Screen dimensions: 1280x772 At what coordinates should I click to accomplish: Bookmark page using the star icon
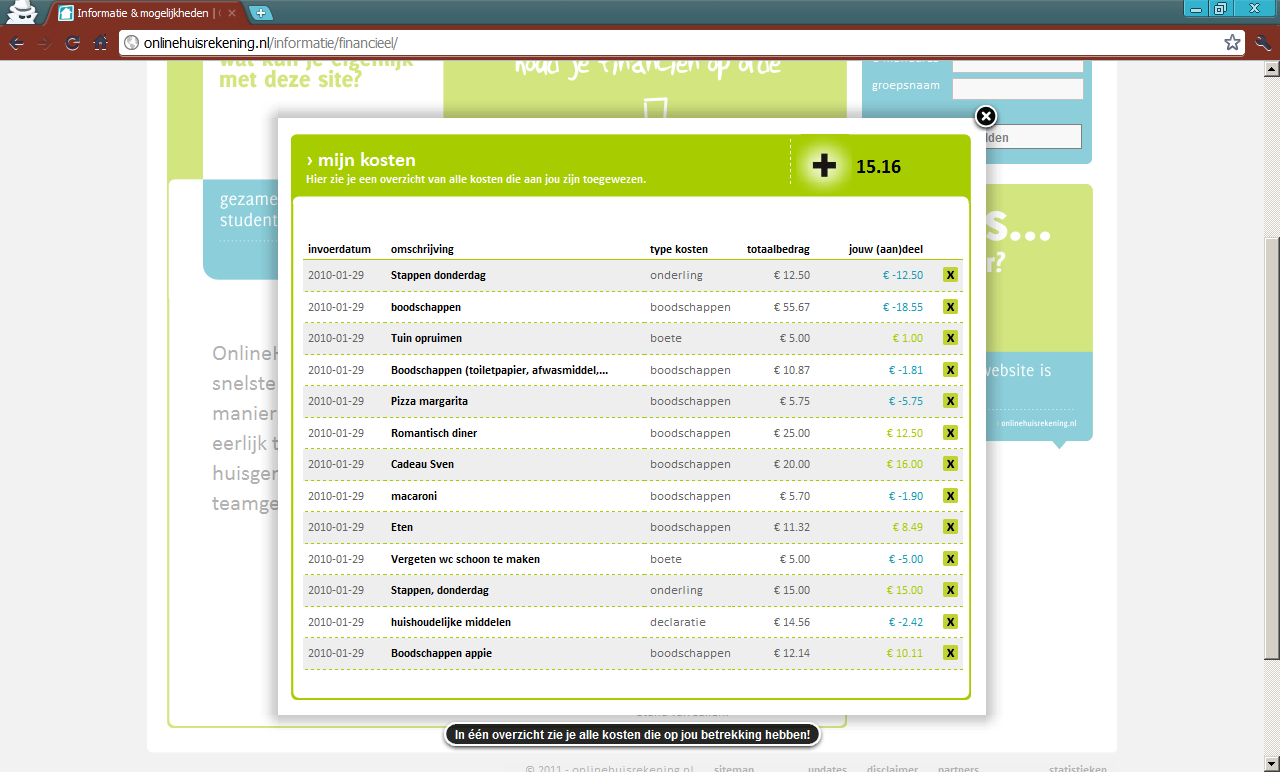(x=1232, y=43)
